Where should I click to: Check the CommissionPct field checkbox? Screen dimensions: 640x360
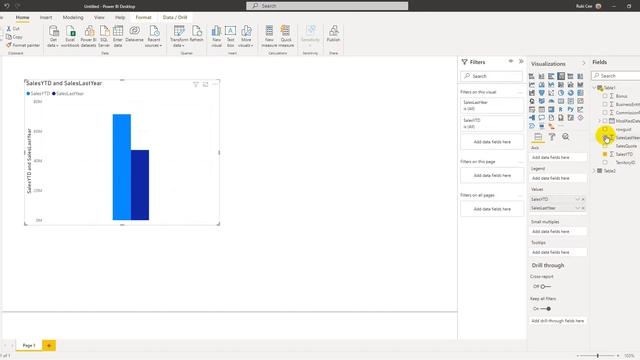[605, 112]
